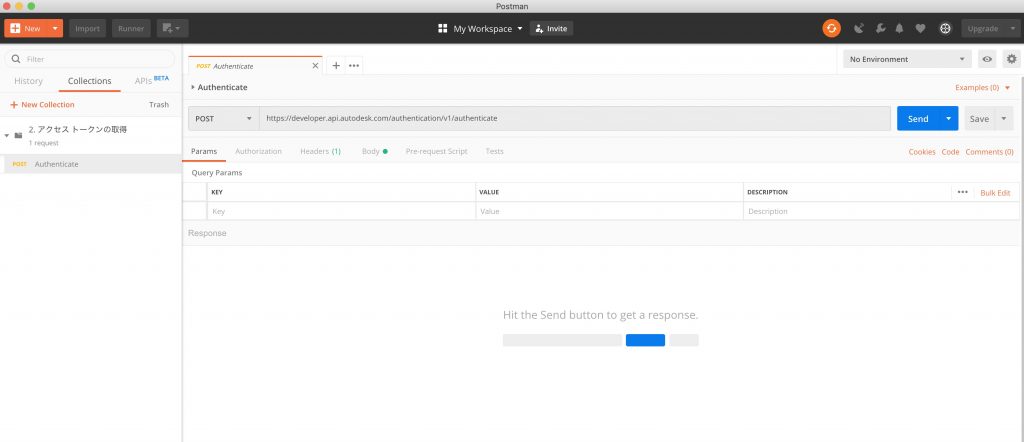Viewport: 1024px width, 442px height.
Task: Open the notifications bell icon
Action: 899,28
